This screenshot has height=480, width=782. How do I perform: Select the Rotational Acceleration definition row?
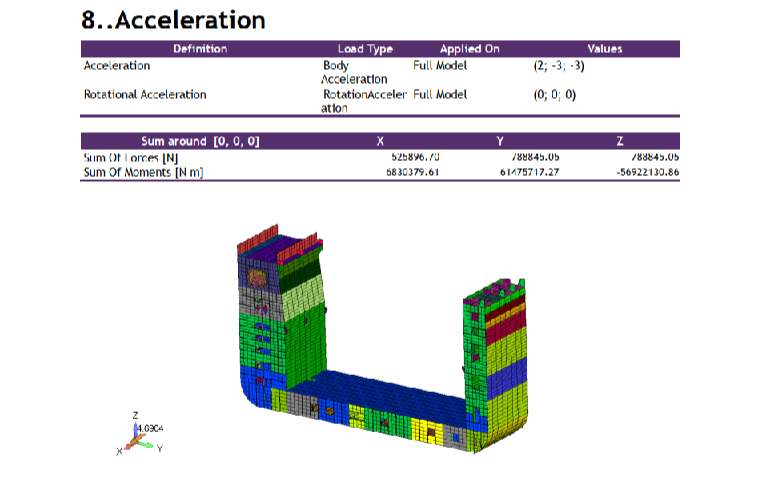pyautogui.click(x=146, y=95)
